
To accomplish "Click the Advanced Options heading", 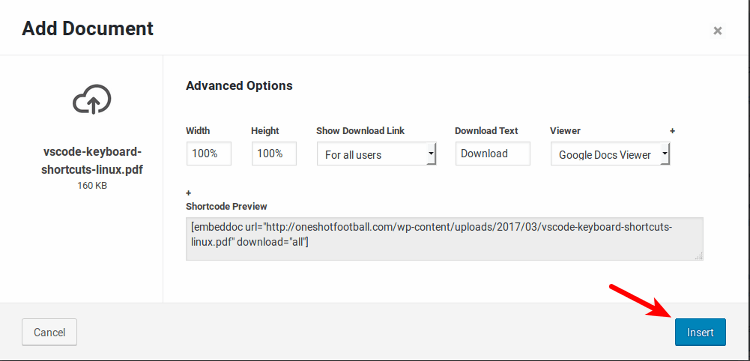I will 239,86.
